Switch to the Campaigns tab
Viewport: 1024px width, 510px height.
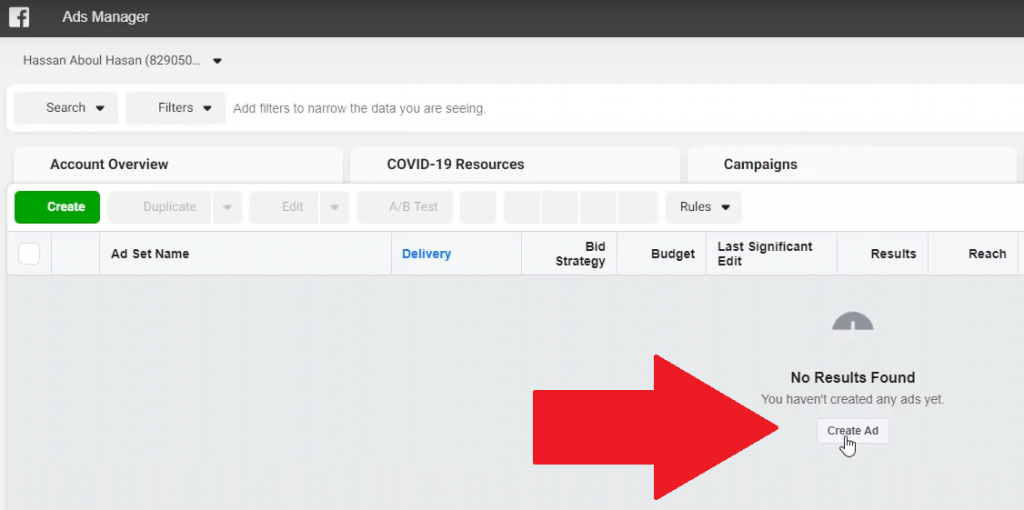coord(852,165)
